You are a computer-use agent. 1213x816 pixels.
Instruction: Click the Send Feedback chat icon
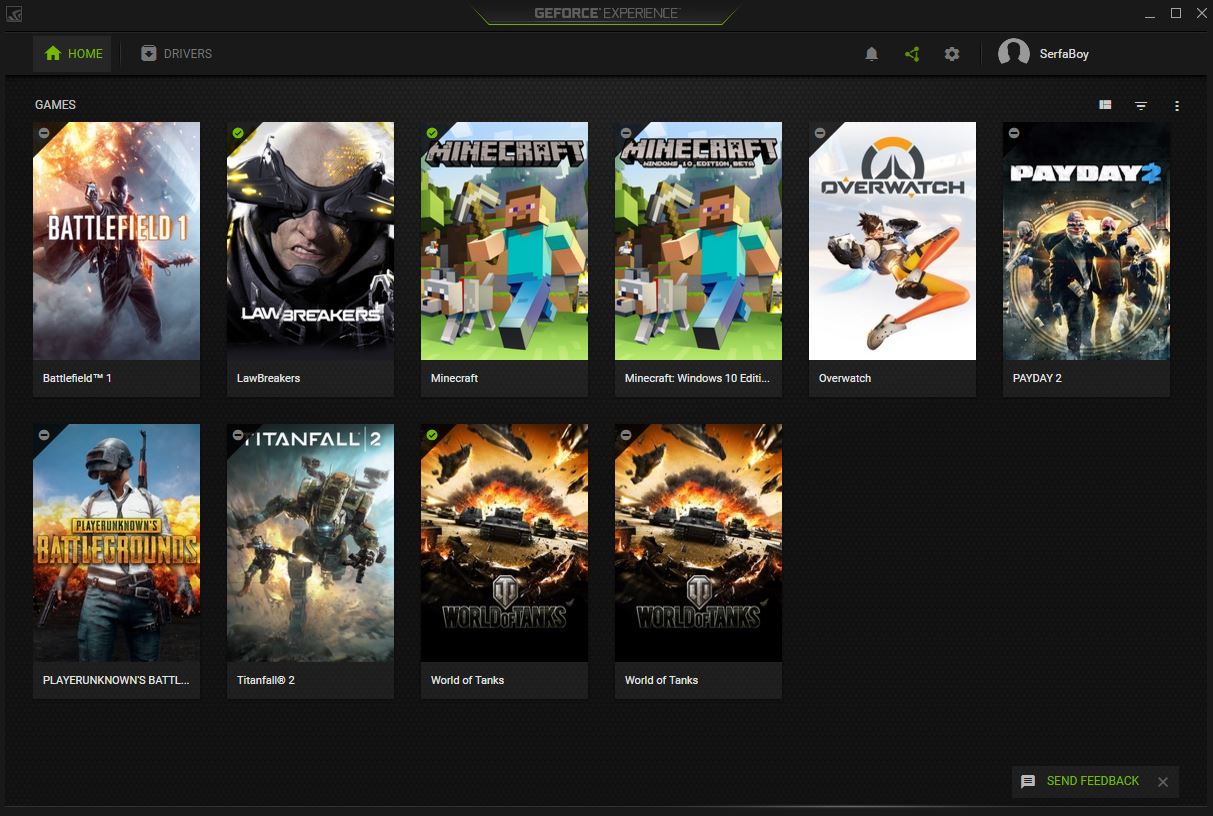[1028, 782]
